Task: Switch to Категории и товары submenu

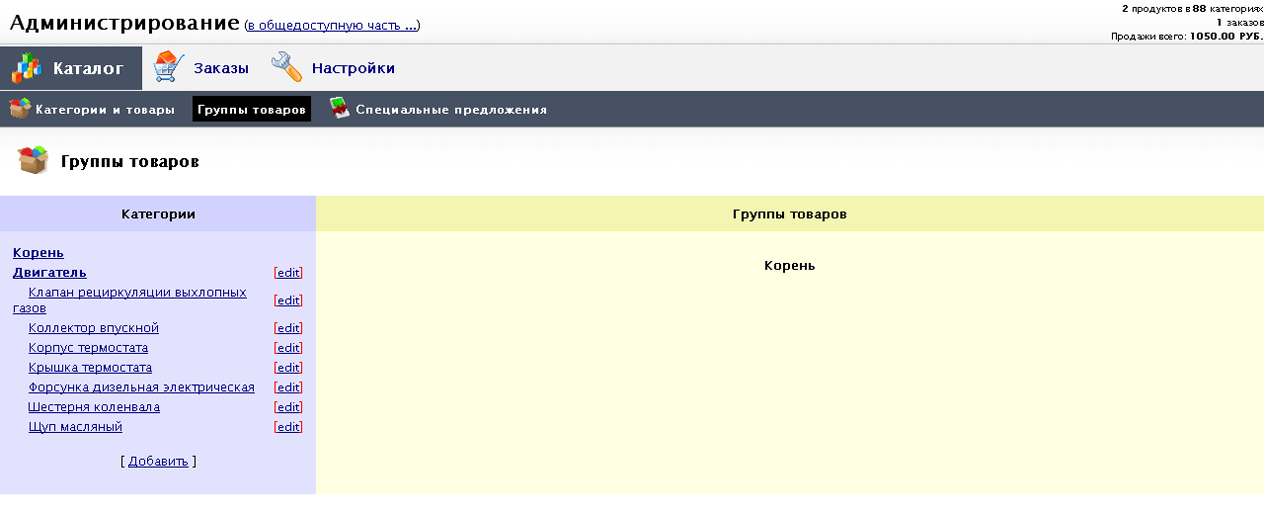Action: (x=105, y=109)
